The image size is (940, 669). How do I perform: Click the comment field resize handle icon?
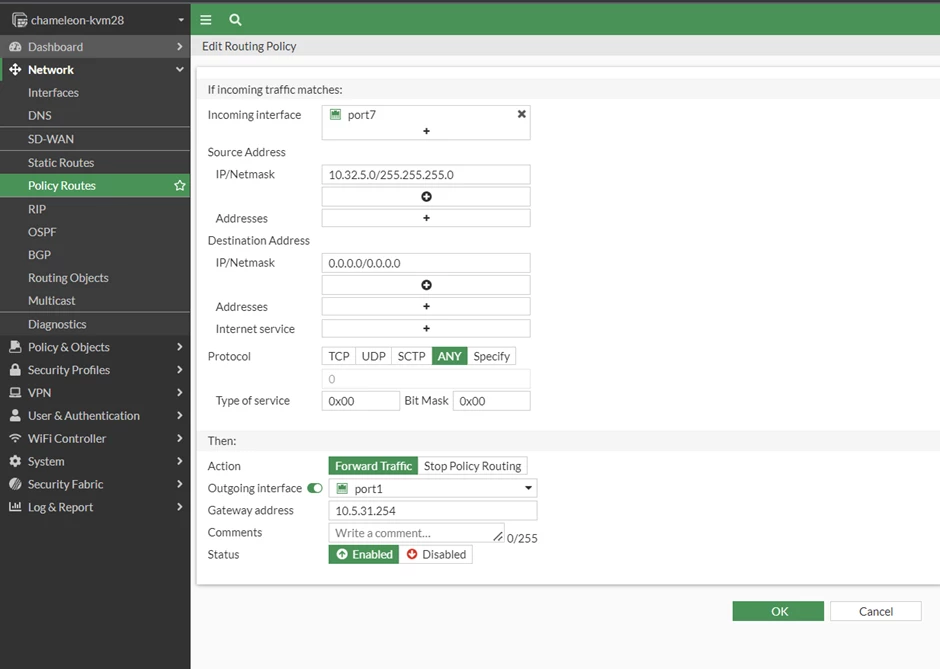coord(498,536)
